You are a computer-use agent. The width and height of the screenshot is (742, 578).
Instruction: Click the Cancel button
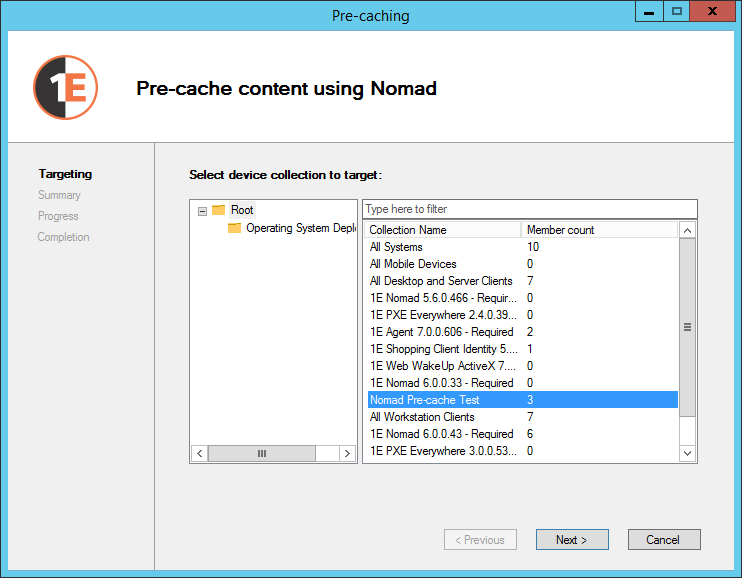coord(664,540)
